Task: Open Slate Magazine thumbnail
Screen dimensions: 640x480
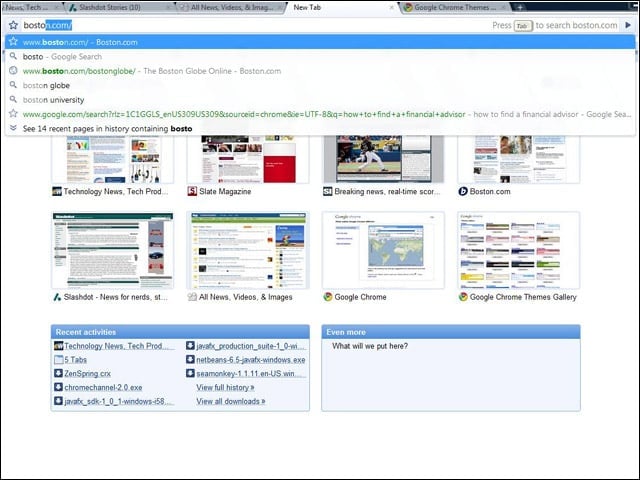Action: click(248, 159)
